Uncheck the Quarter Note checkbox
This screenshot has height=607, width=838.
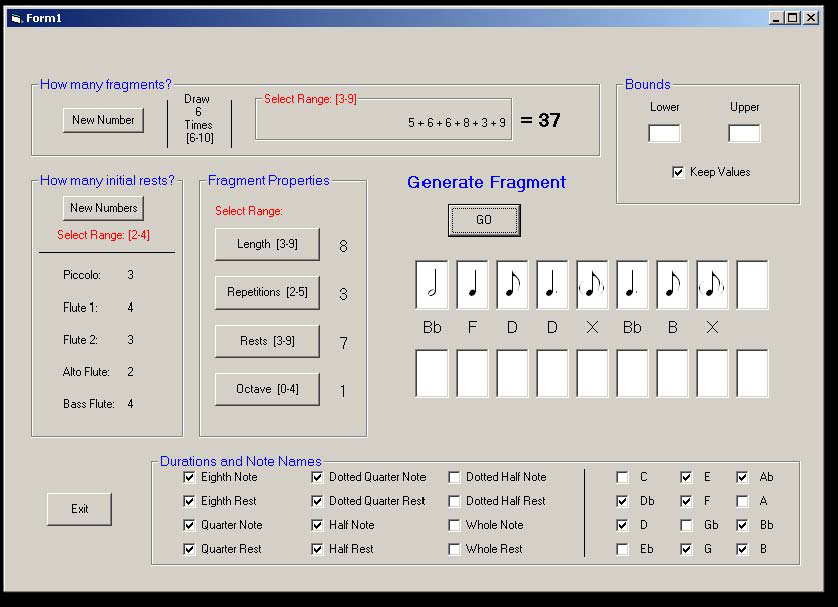pyautogui.click(x=189, y=525)
